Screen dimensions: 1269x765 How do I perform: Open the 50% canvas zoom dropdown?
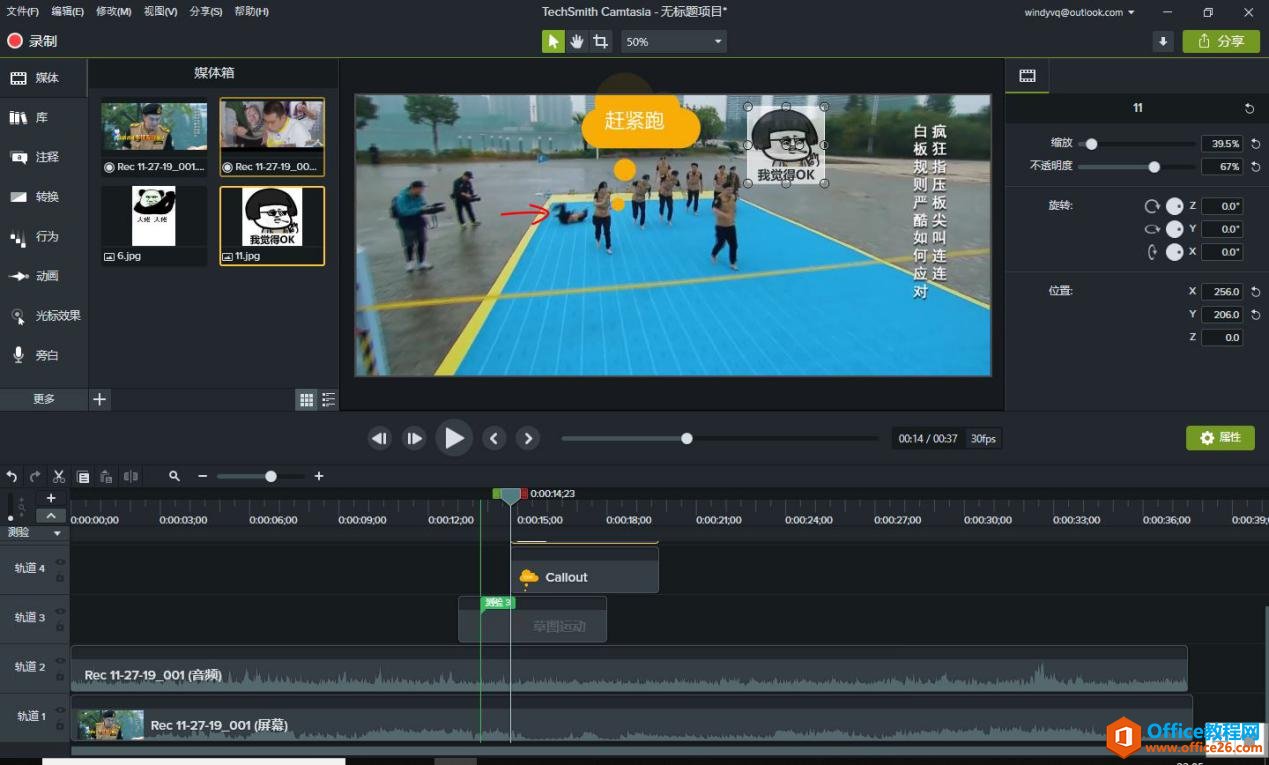pyautogui.click(x=674, y=42)
